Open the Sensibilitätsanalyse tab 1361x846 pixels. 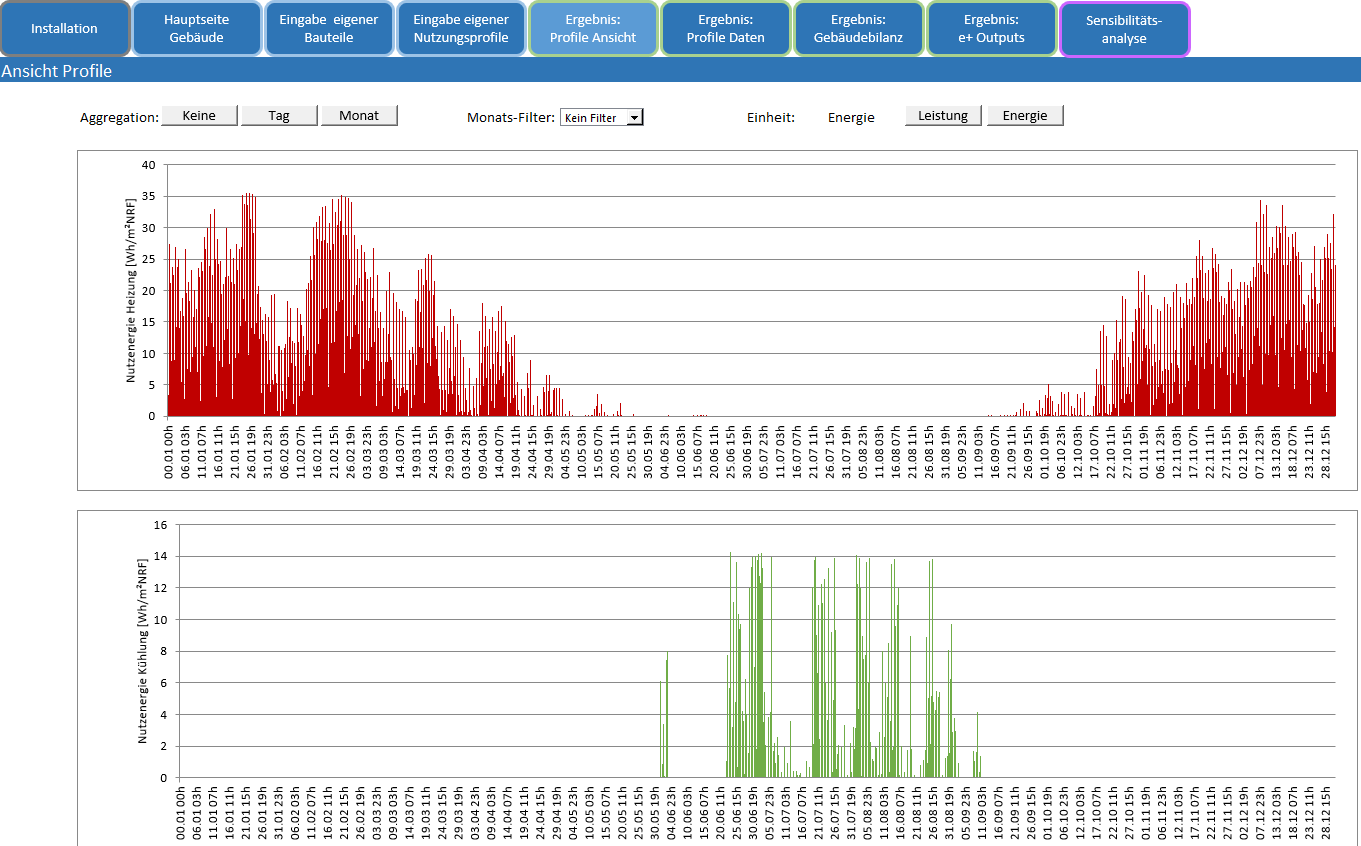(1125, 29)
